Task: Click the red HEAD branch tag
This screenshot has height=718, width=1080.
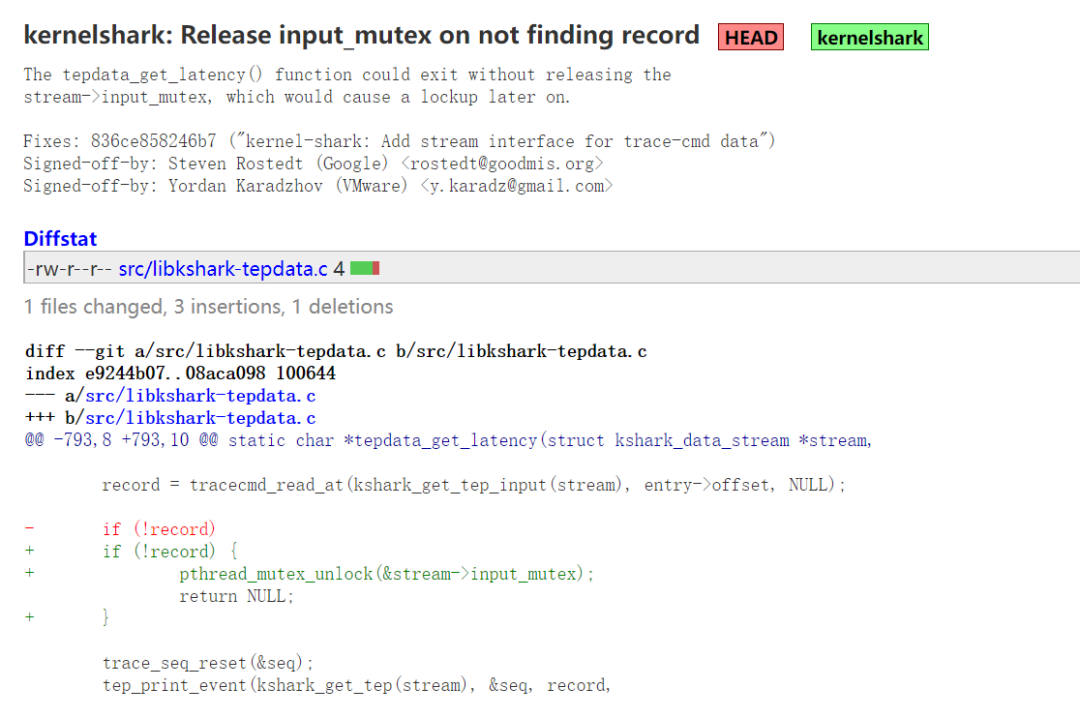Action: click(750, 37)
